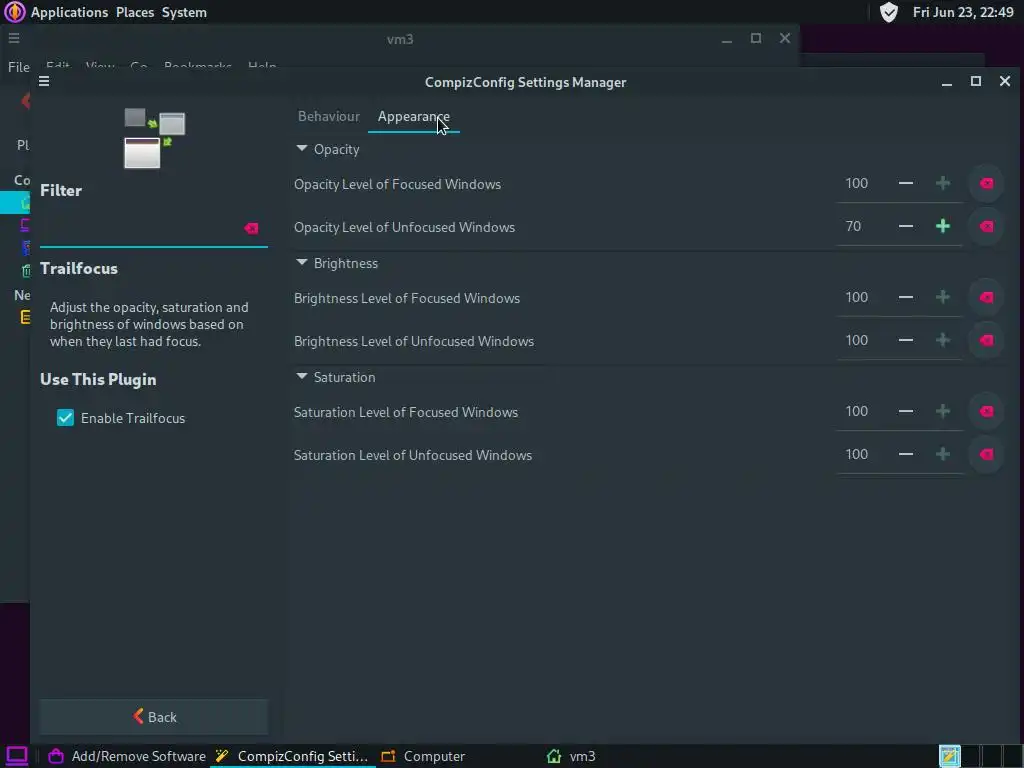
Task: Switch to Add/Remove Software in taskbar
Action: [127, 756]
